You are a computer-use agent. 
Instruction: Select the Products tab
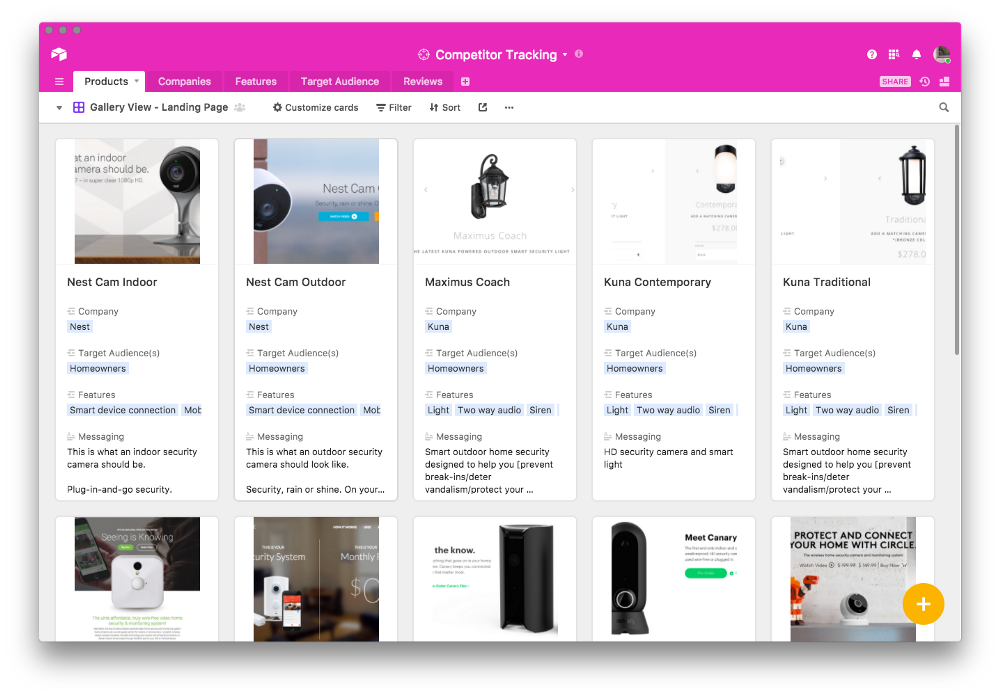point(106,82)
